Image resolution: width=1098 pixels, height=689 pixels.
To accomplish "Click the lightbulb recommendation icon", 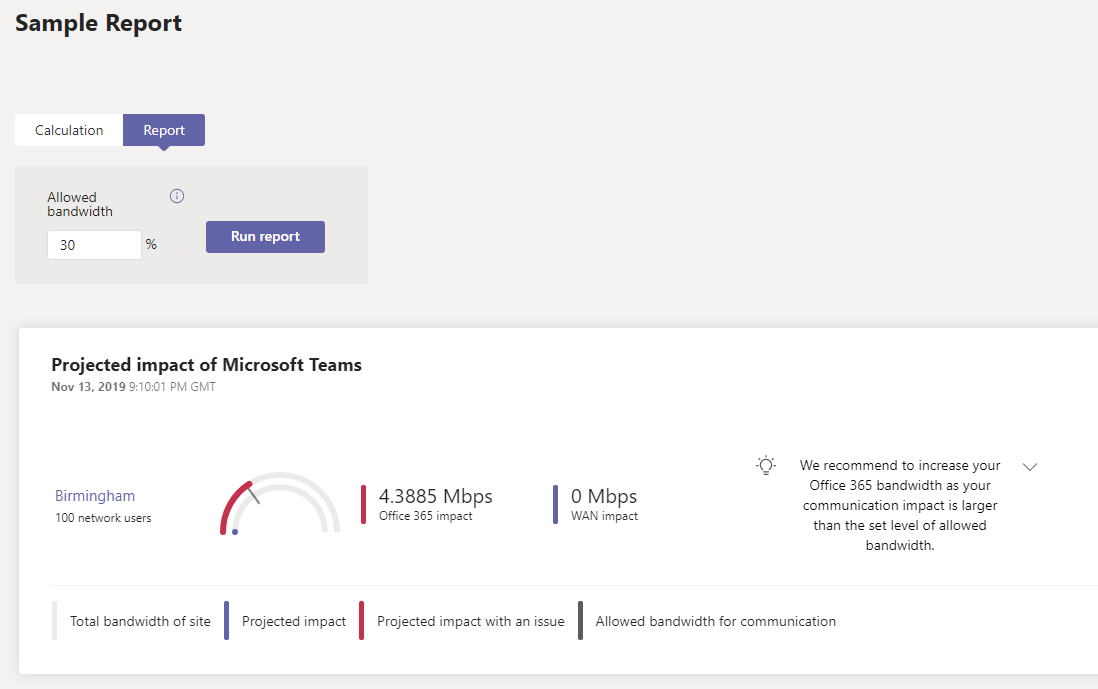I will (766, 466).
